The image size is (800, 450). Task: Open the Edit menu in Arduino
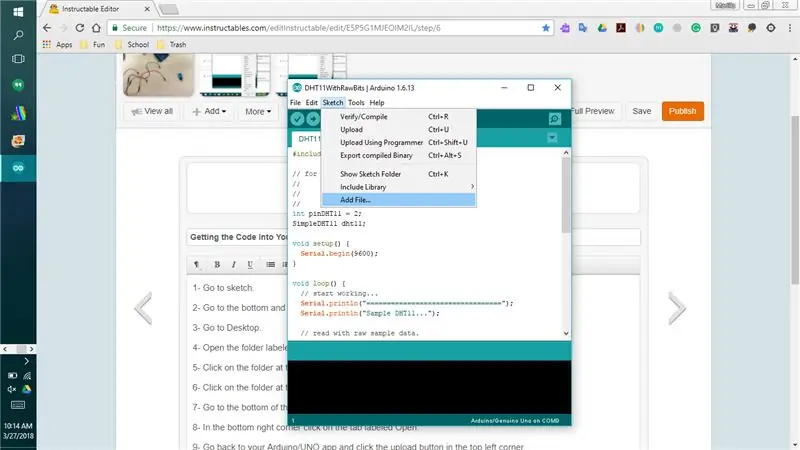(311, 103)
